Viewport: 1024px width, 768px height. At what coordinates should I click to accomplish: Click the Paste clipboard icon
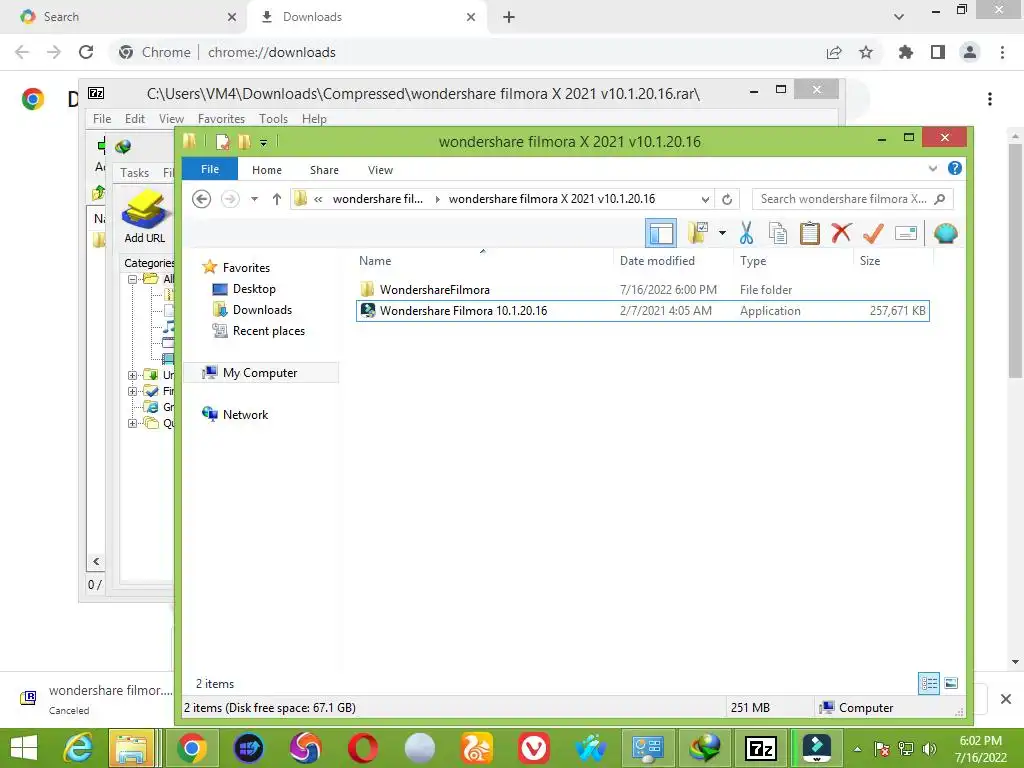(809, 233)
